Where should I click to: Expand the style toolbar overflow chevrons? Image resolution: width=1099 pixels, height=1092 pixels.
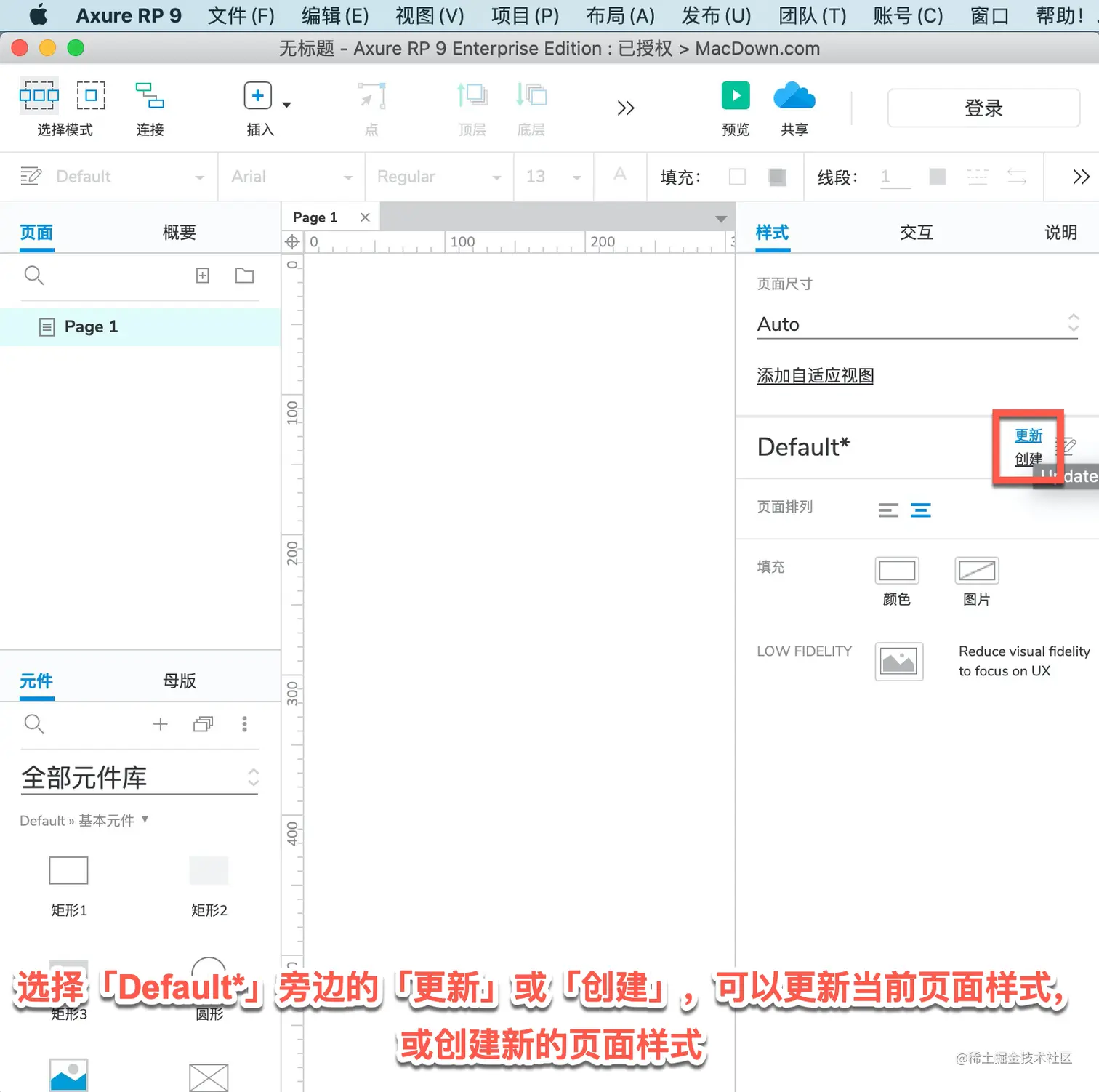1081,177
